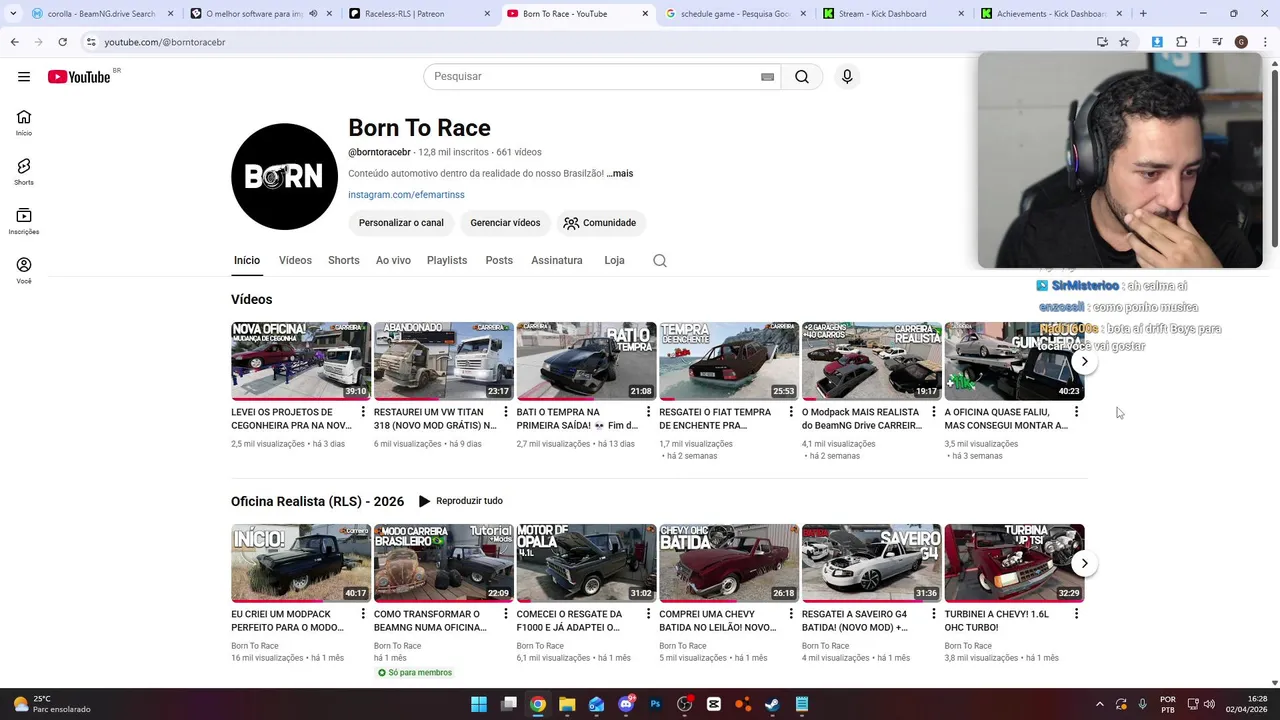Open a new browser tab

click(x=1143, y=14)
